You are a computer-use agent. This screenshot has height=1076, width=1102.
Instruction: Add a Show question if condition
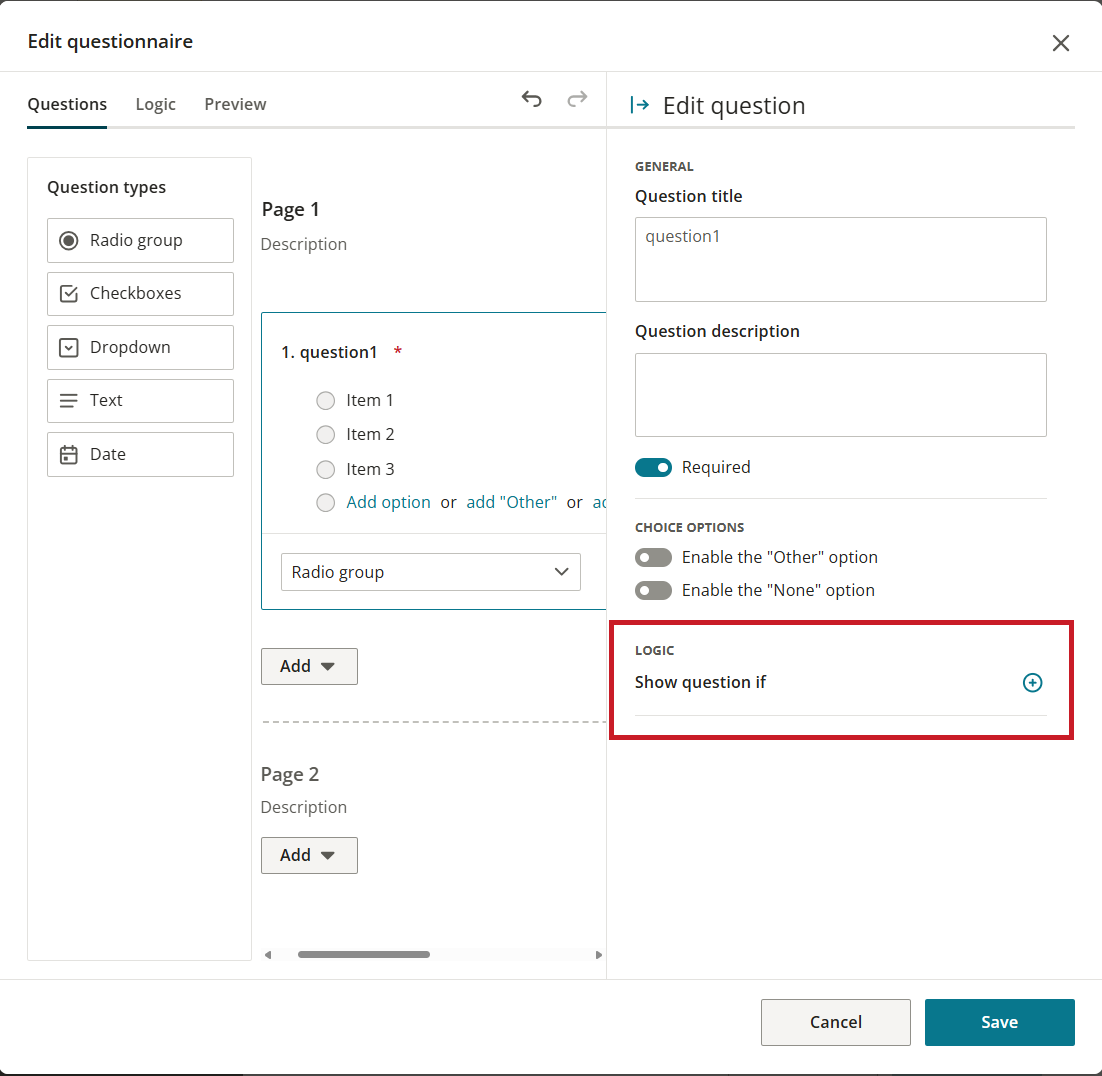[1032, 682]
